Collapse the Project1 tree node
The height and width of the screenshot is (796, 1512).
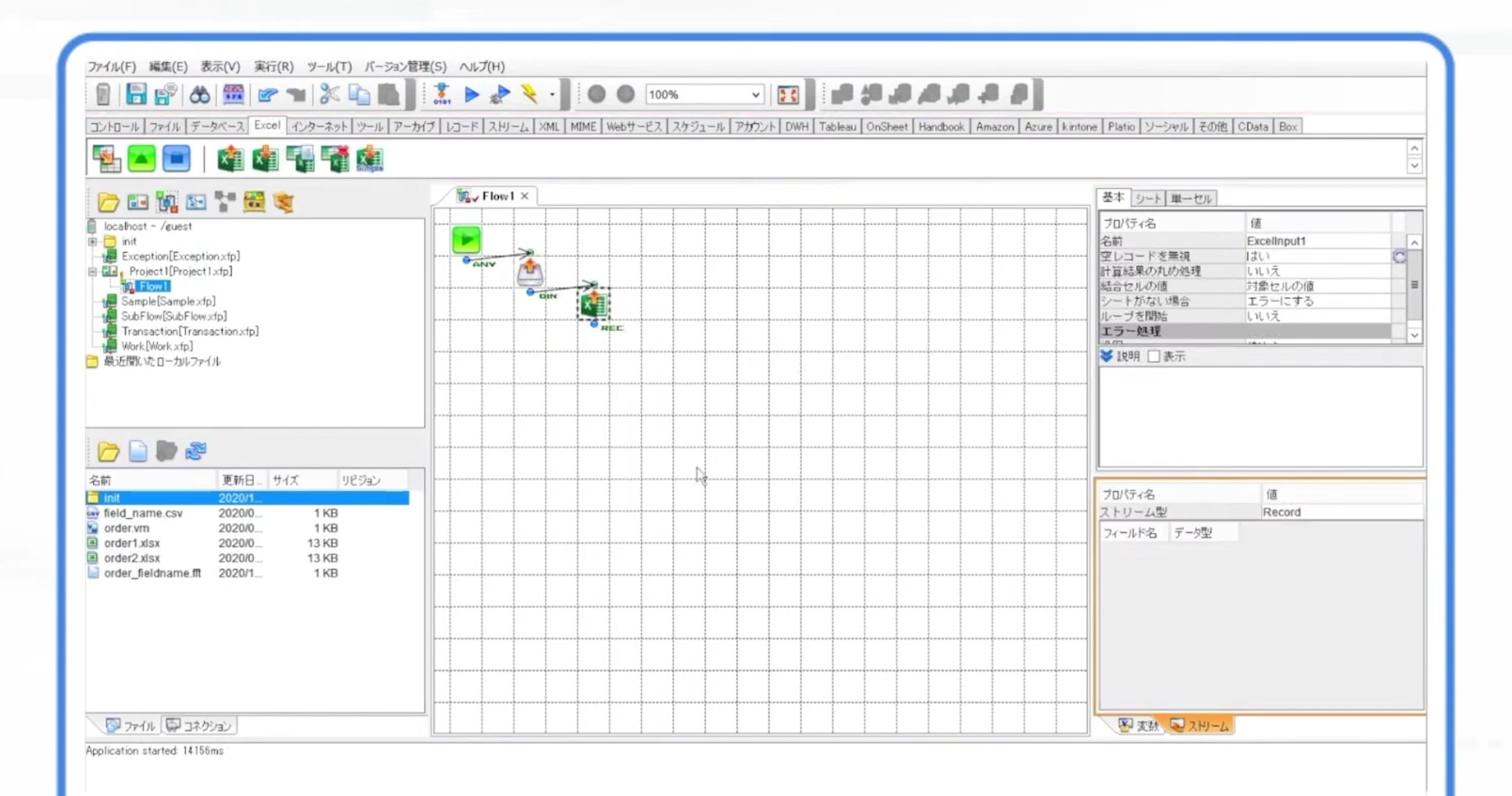[92, 272]
